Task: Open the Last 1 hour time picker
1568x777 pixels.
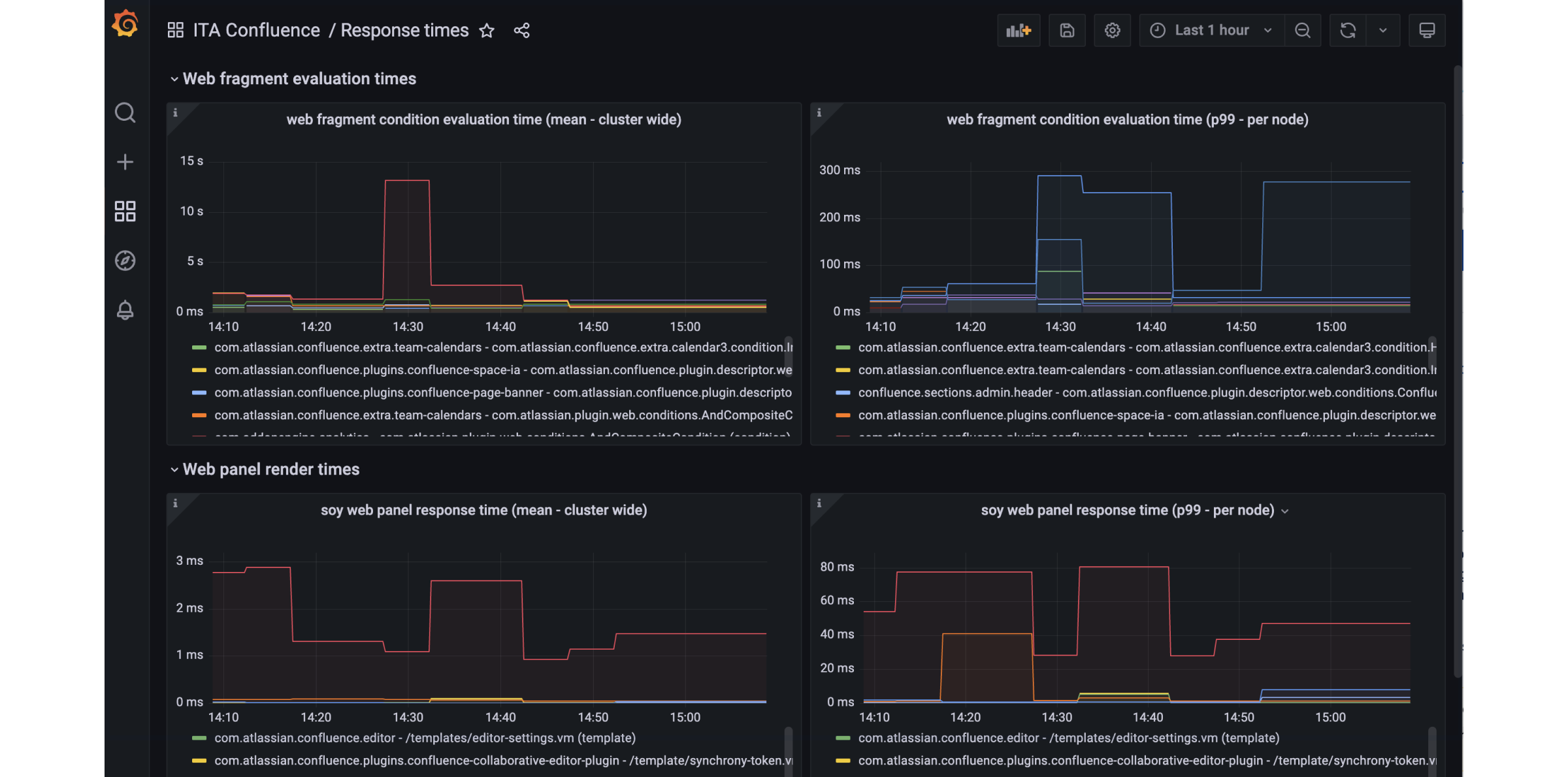Action: tap(1212, 31)
